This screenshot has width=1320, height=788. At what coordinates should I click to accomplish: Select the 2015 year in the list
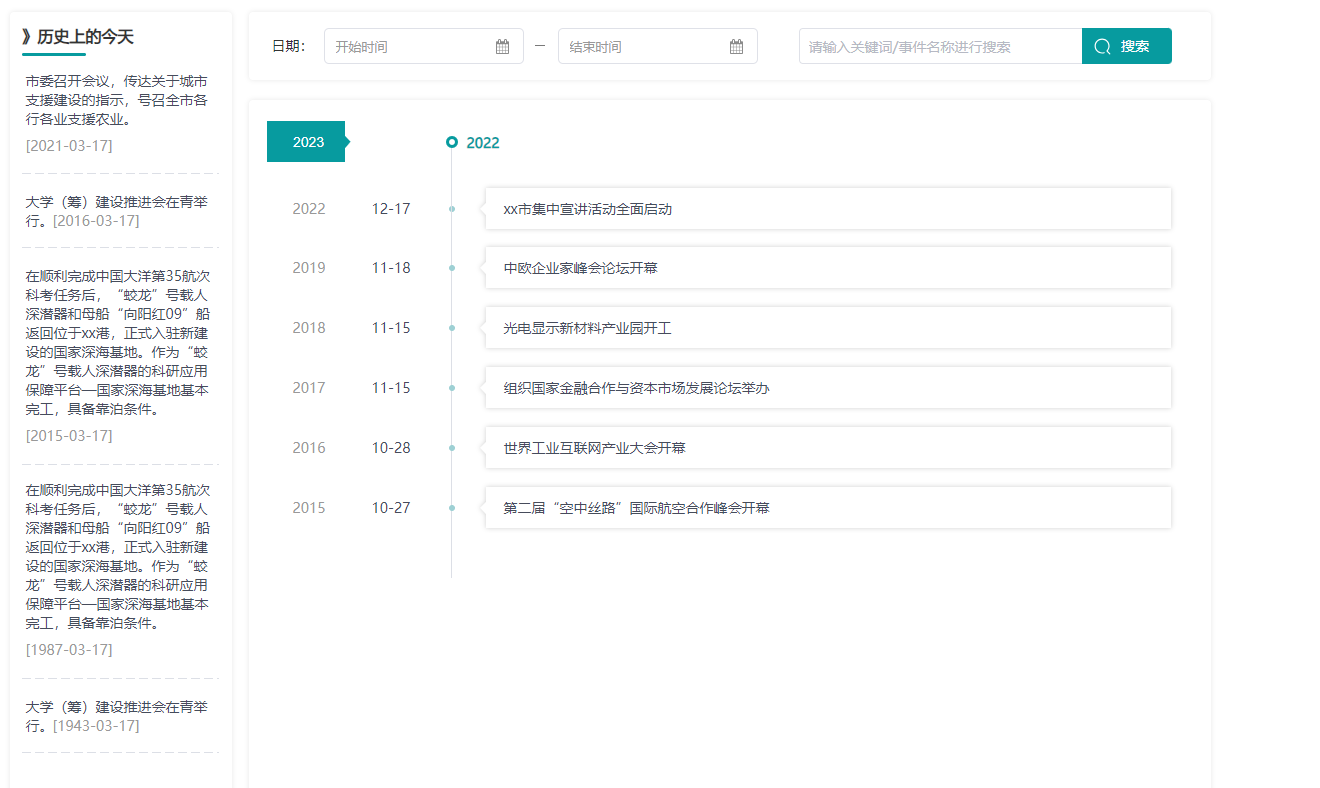click(x=309, y=508)
